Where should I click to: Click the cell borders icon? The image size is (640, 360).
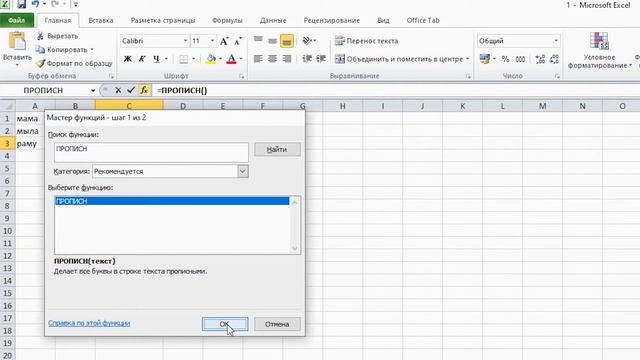184,59
